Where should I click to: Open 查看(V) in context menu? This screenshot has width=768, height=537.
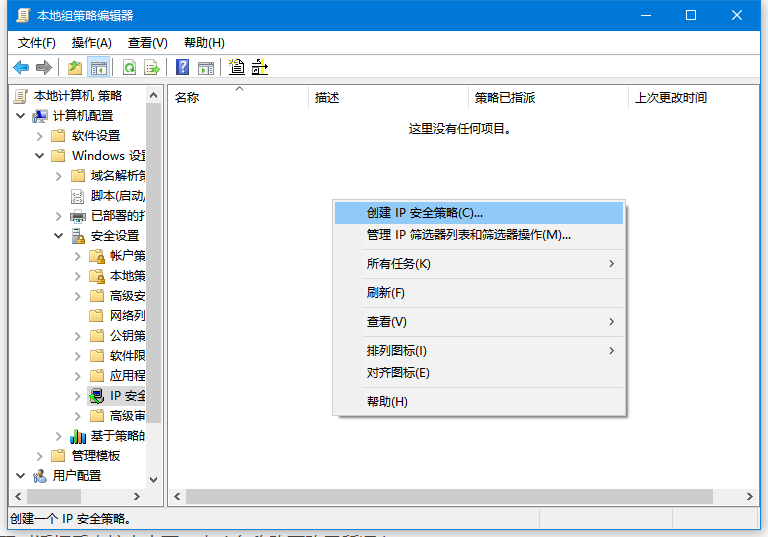point(479,322)
